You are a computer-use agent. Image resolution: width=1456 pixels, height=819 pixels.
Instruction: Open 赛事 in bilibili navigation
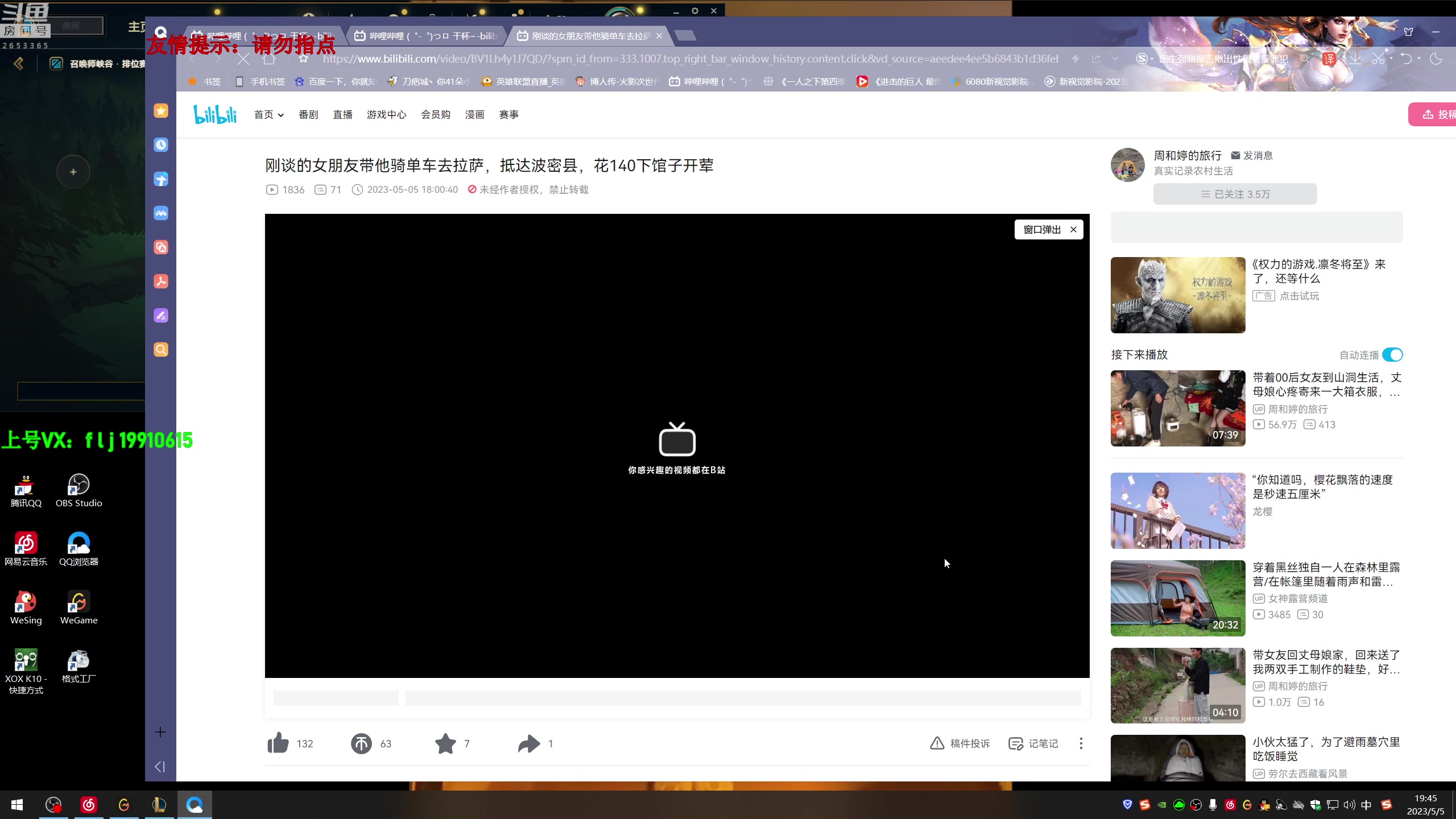[509, 114]
